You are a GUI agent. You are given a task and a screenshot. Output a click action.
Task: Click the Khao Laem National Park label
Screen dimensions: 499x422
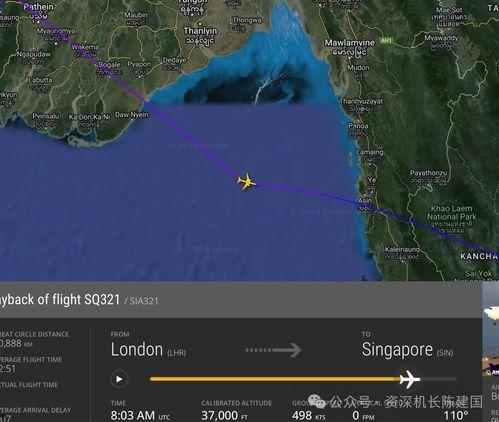click(452, 213)
